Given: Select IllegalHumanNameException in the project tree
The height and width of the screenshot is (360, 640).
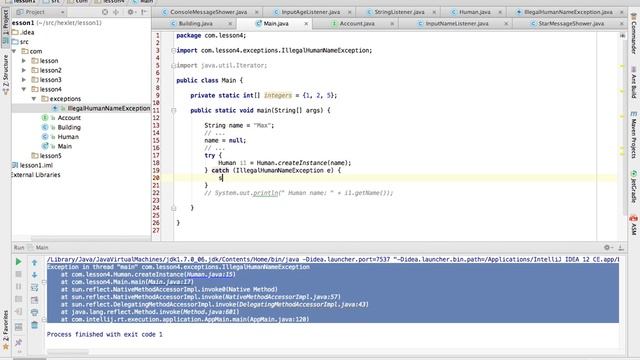Looking at the screenshot, I should click(x=109, y=108).
